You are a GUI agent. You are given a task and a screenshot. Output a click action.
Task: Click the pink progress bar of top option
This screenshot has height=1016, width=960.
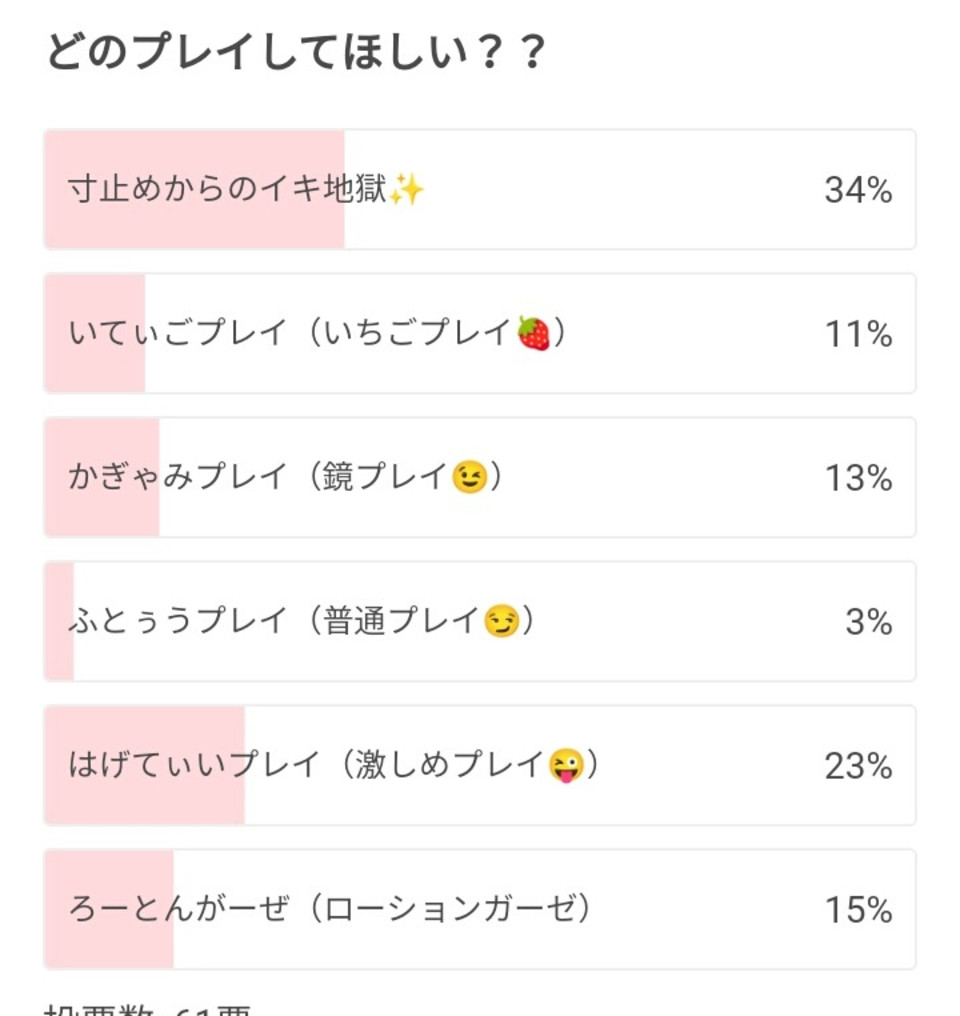point(194,189)
